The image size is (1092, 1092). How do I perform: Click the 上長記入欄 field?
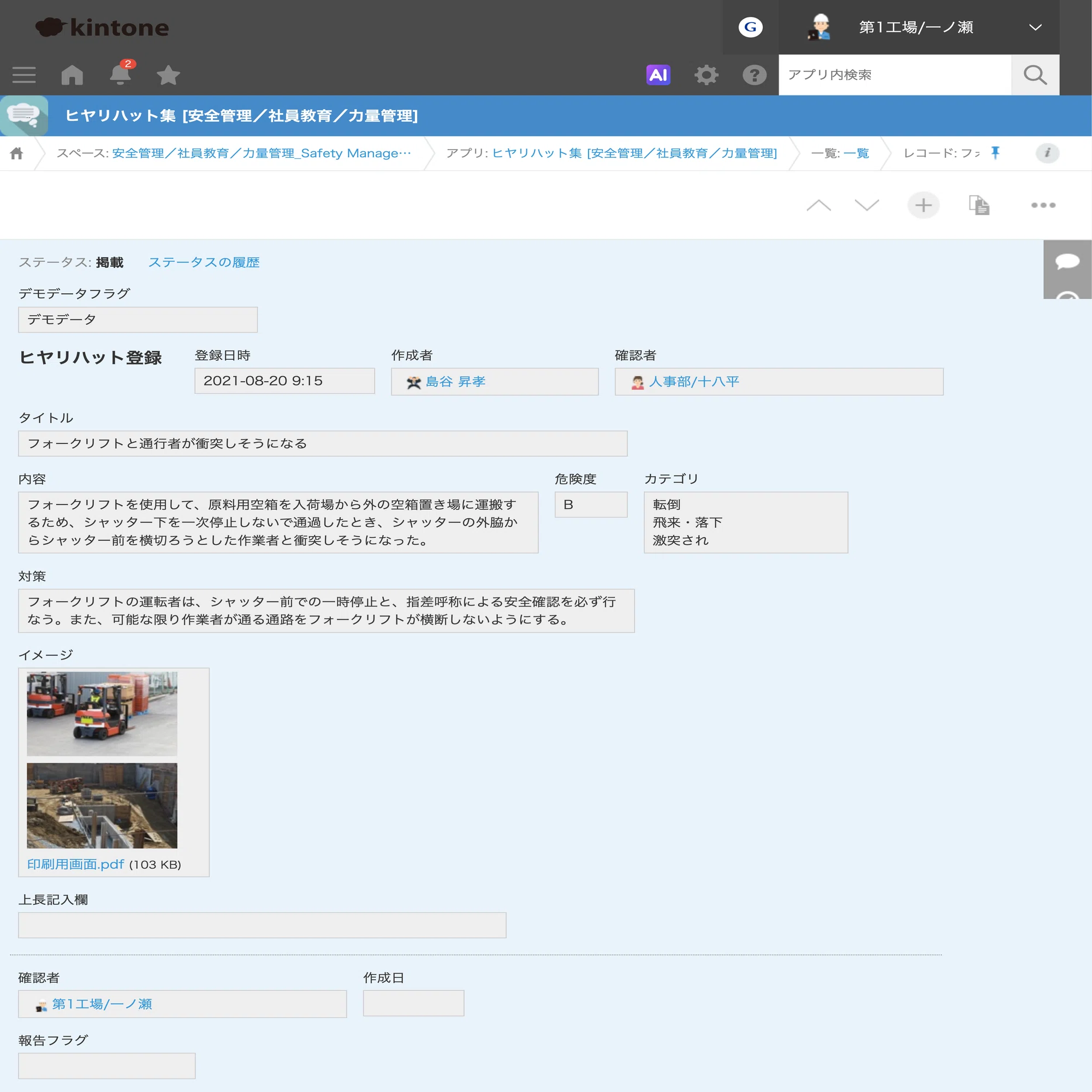tap(262, 925)
